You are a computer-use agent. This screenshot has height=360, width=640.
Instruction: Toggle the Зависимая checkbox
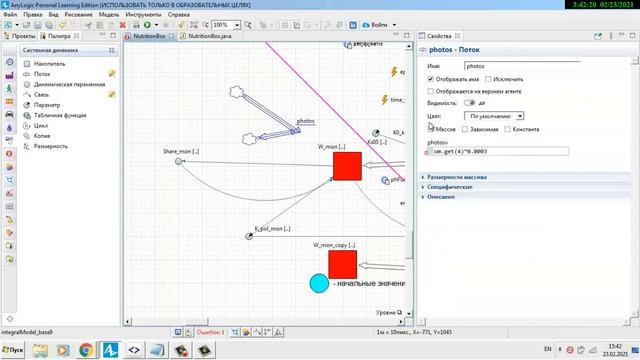464,129
